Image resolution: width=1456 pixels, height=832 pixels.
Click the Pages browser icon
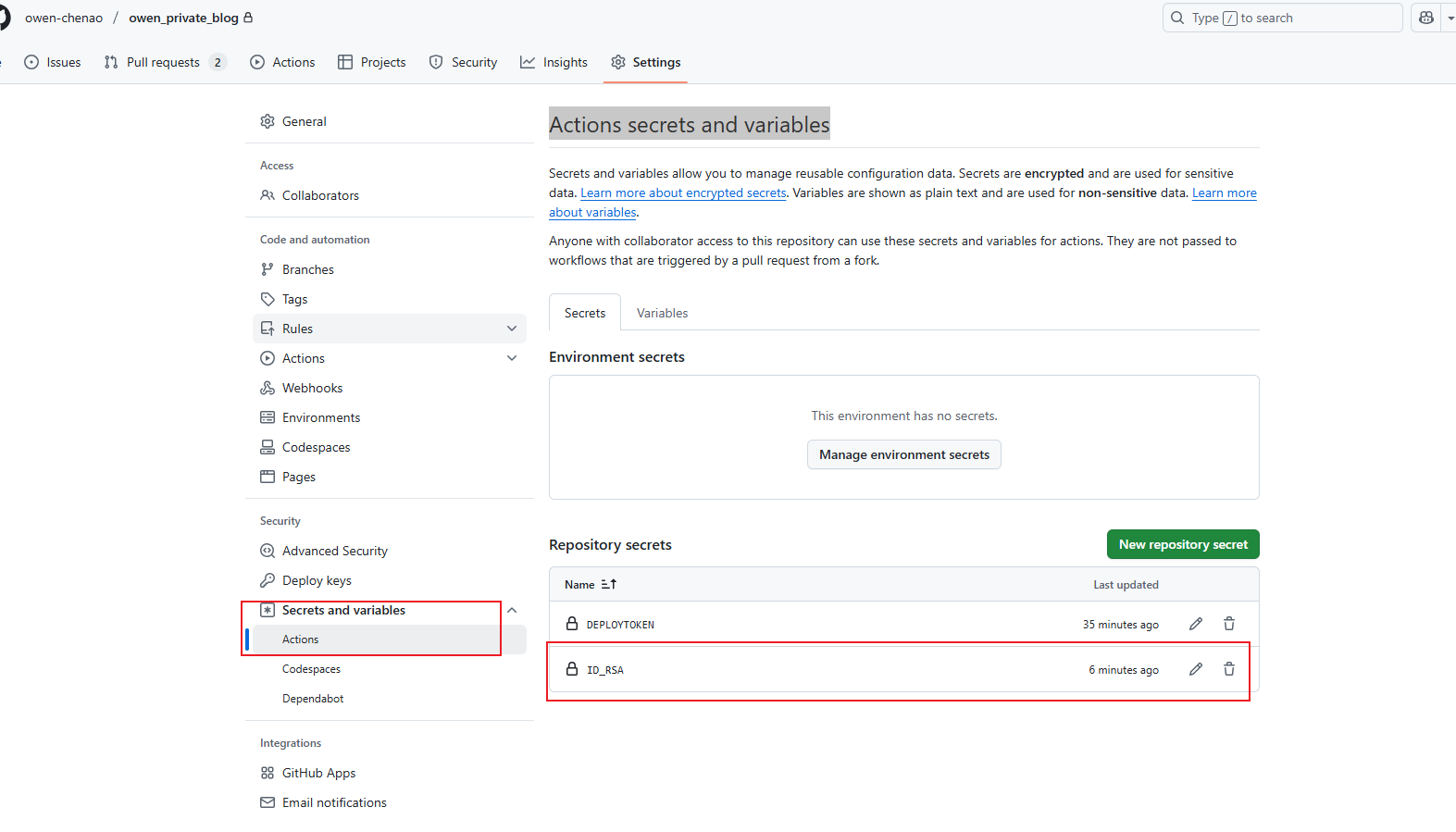tap(268, 477)
